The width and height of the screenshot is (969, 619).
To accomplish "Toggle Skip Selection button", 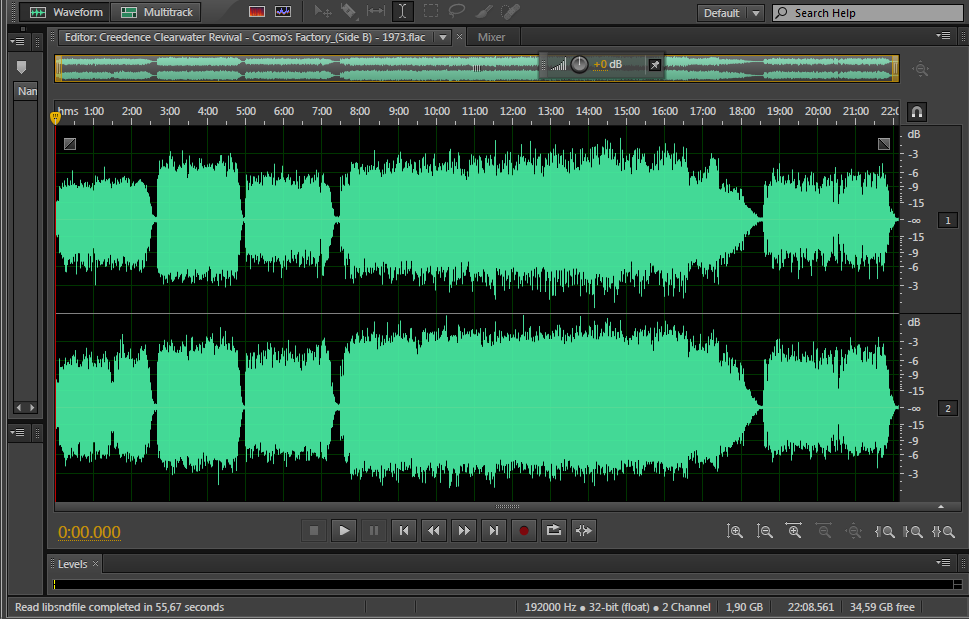I will [583, 531].
